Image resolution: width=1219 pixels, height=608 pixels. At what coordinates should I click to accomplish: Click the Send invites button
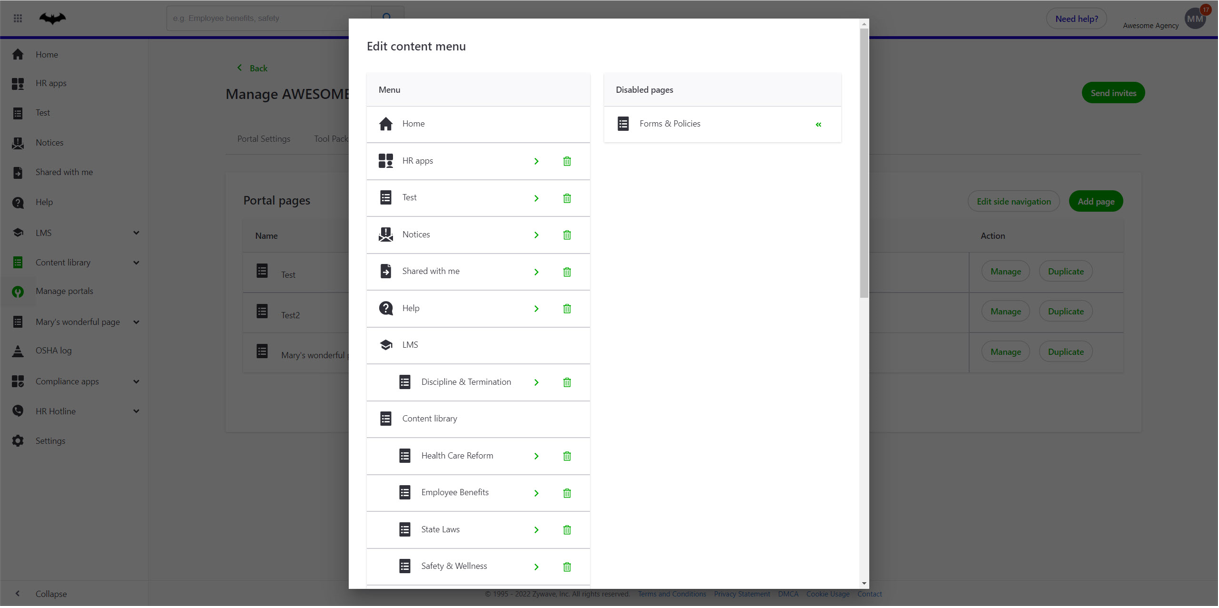click(x=1112, y=90)
